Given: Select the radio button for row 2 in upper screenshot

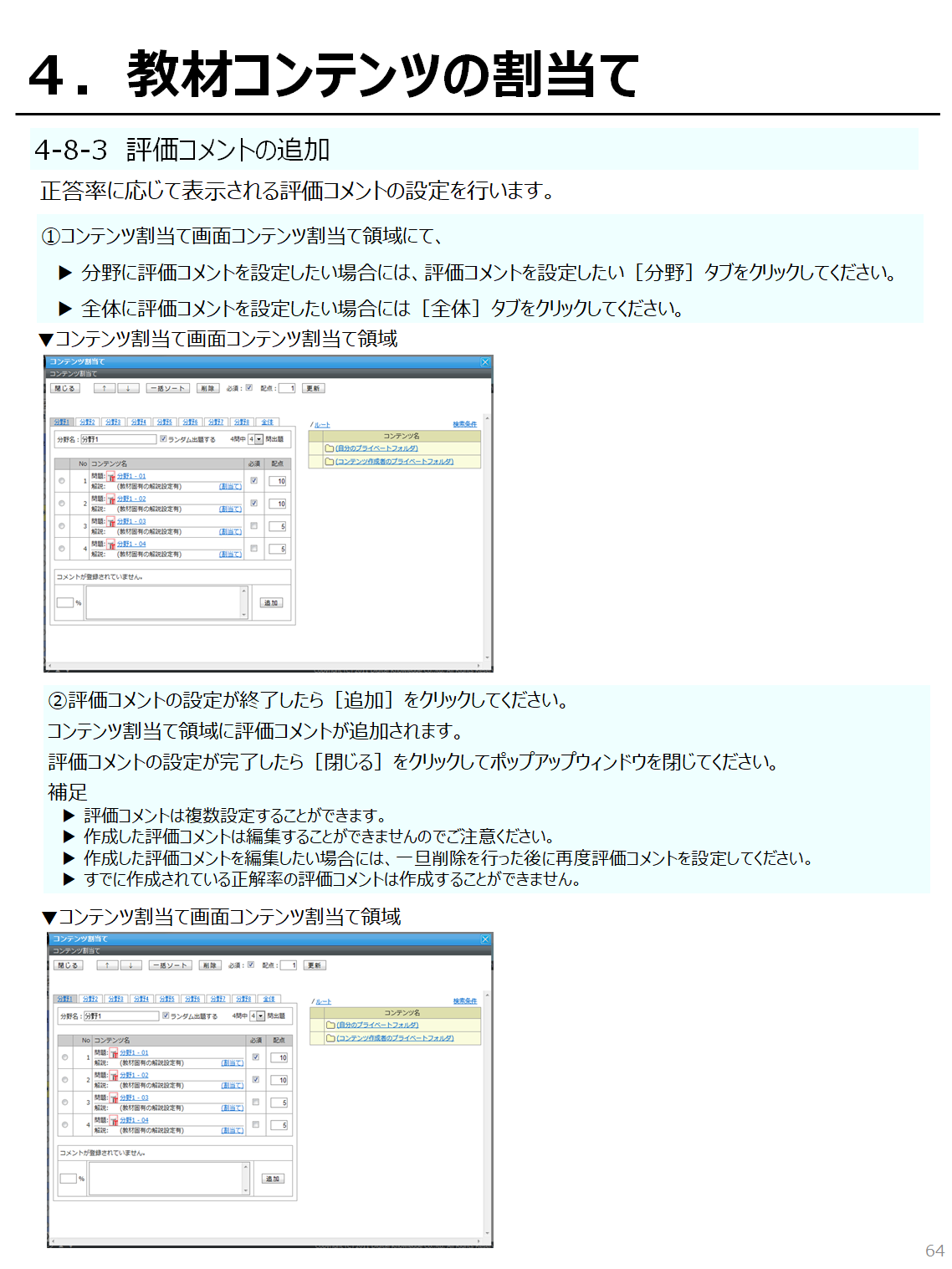Looking at the screenshot, I should point(62,504).
